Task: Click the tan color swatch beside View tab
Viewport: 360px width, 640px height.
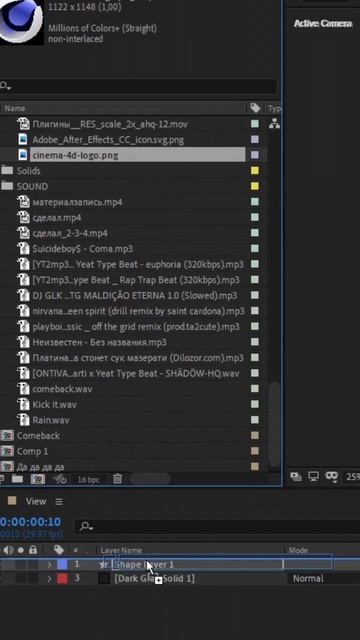Action: point(12,501)
